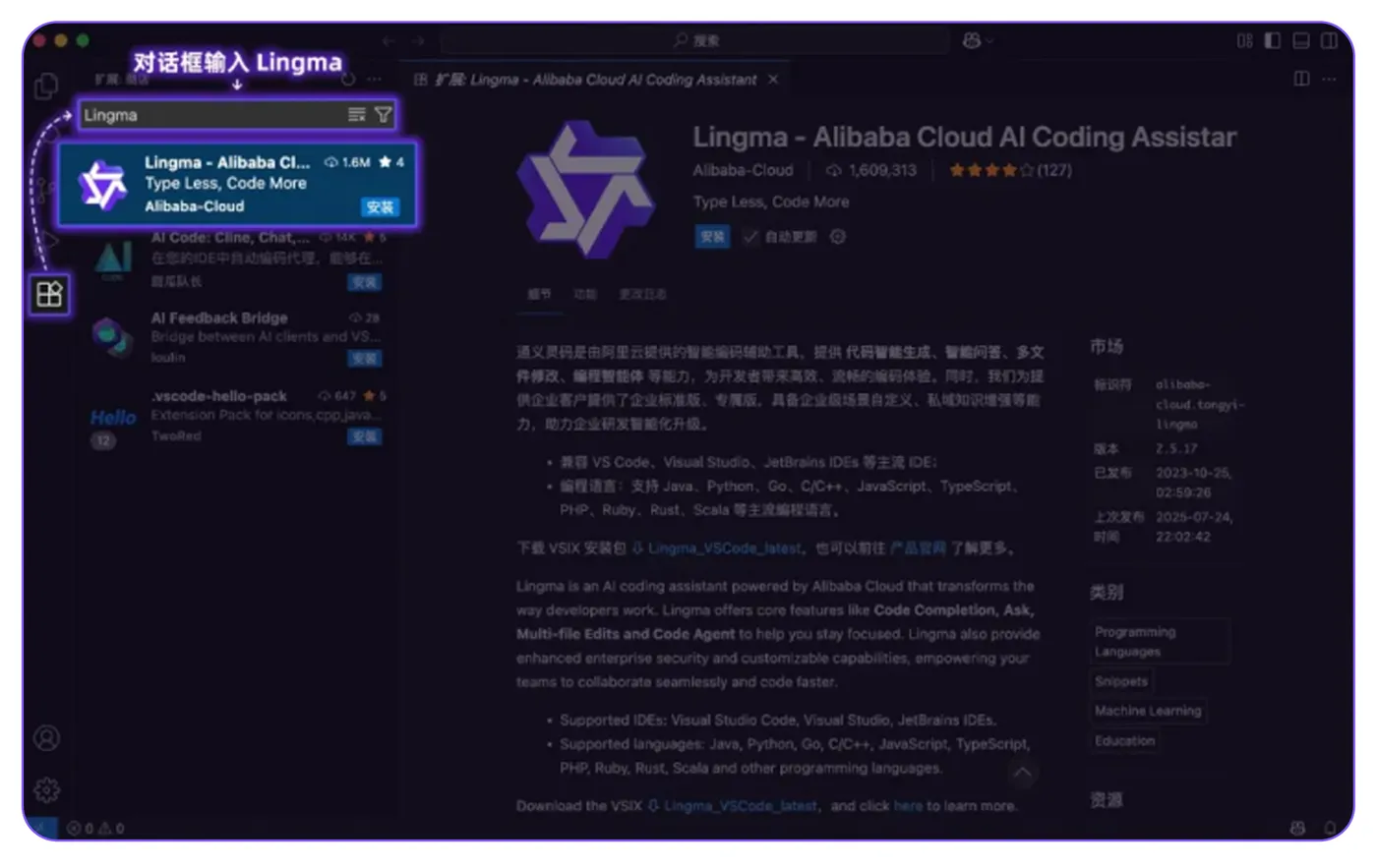Go back with the navigation arrow
1377x868 pixels.
coord(389,40)
